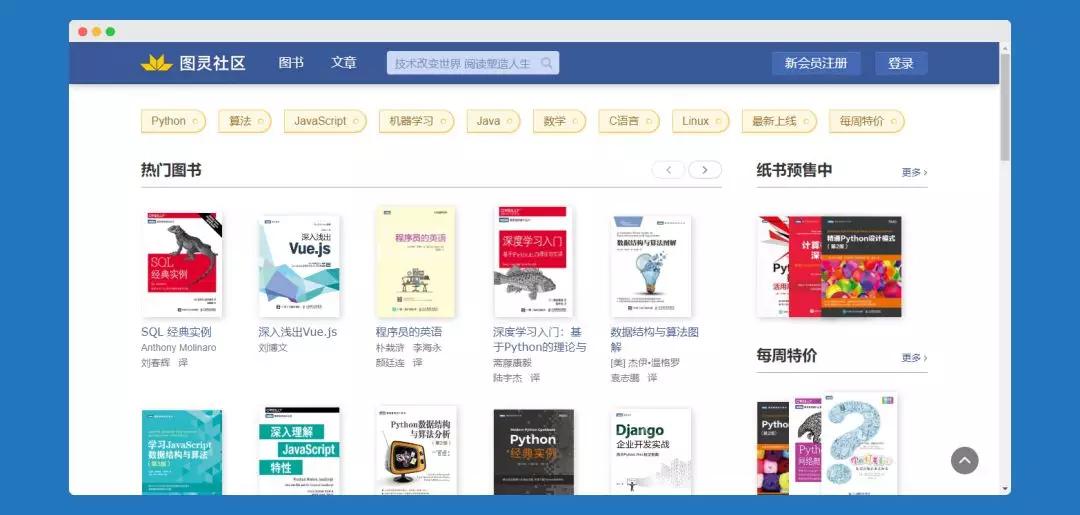Click the back-to-top round arrow button
This screenshot has height=515, width=1080.
pyautogui.click(x=964, y=461)
